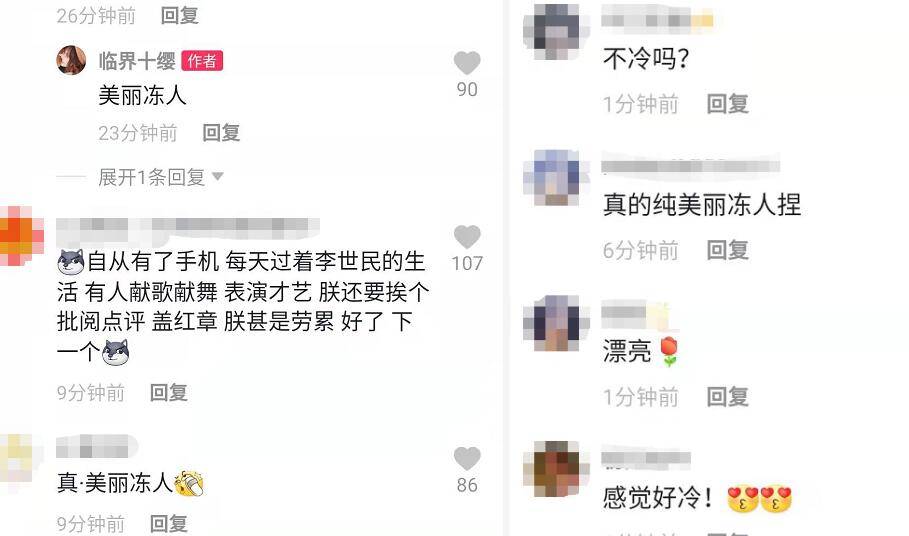Reply to the 真·美丽冻人 comment

point(169,523)
